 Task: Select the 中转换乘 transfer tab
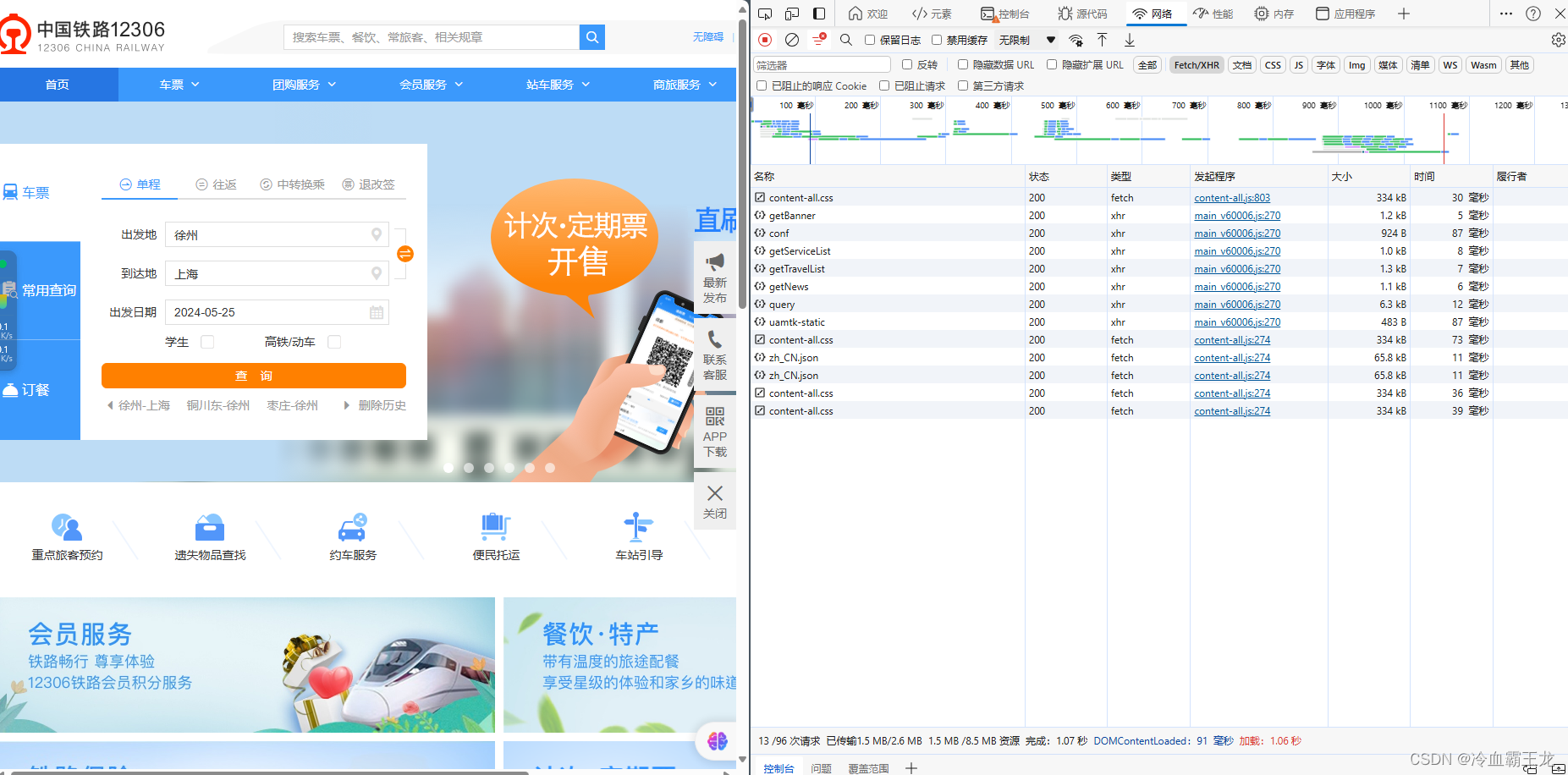pos(293,184)
